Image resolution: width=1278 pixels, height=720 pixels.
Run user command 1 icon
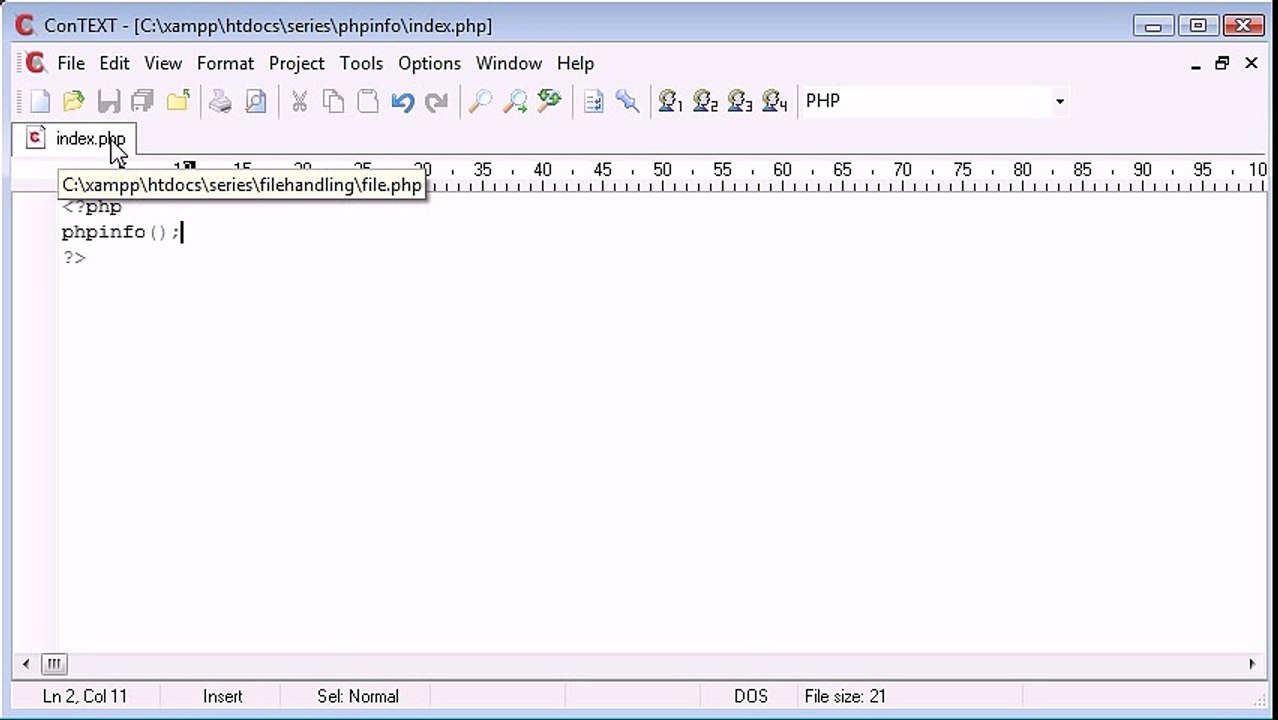(670, 101)
